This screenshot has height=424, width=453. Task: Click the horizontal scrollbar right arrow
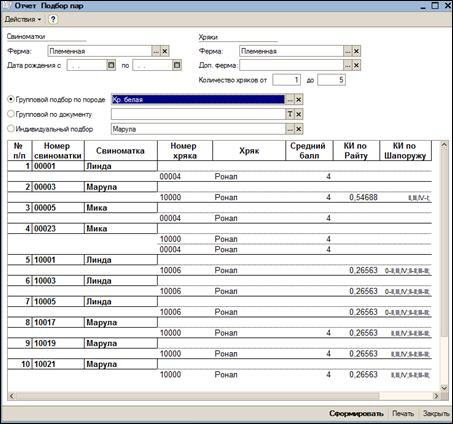coord(436,396)
